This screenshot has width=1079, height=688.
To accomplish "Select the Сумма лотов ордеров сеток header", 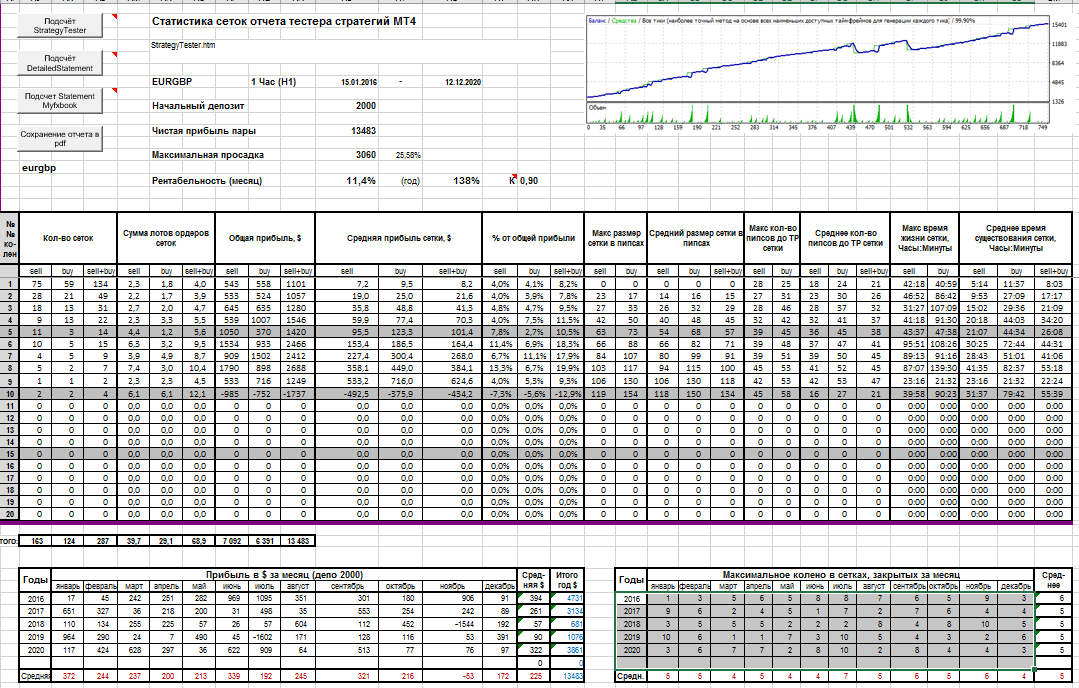I will tap(166, 238).
